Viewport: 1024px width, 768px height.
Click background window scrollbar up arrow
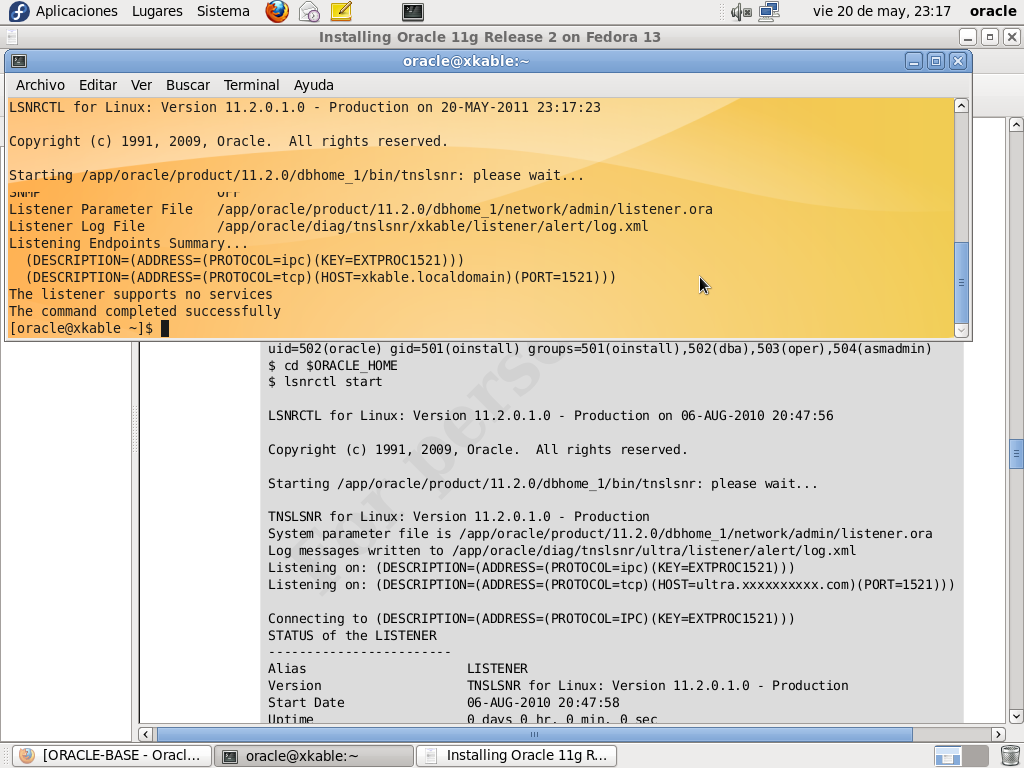(x=1016, y=124)
